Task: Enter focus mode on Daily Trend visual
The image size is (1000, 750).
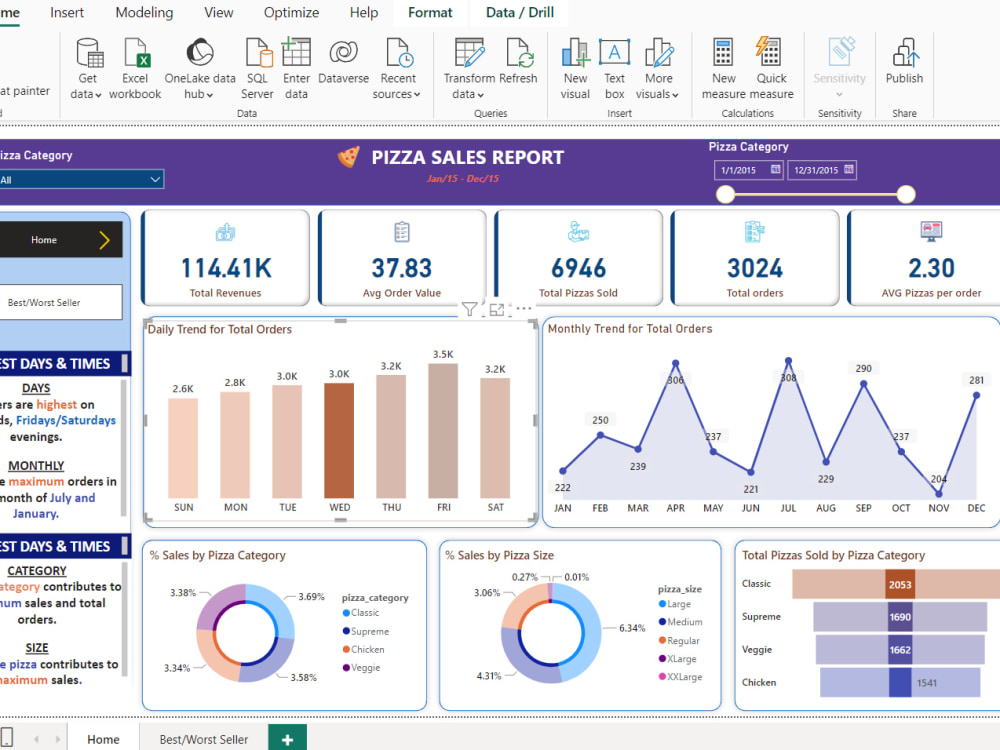Action: (x=496, y=309)
